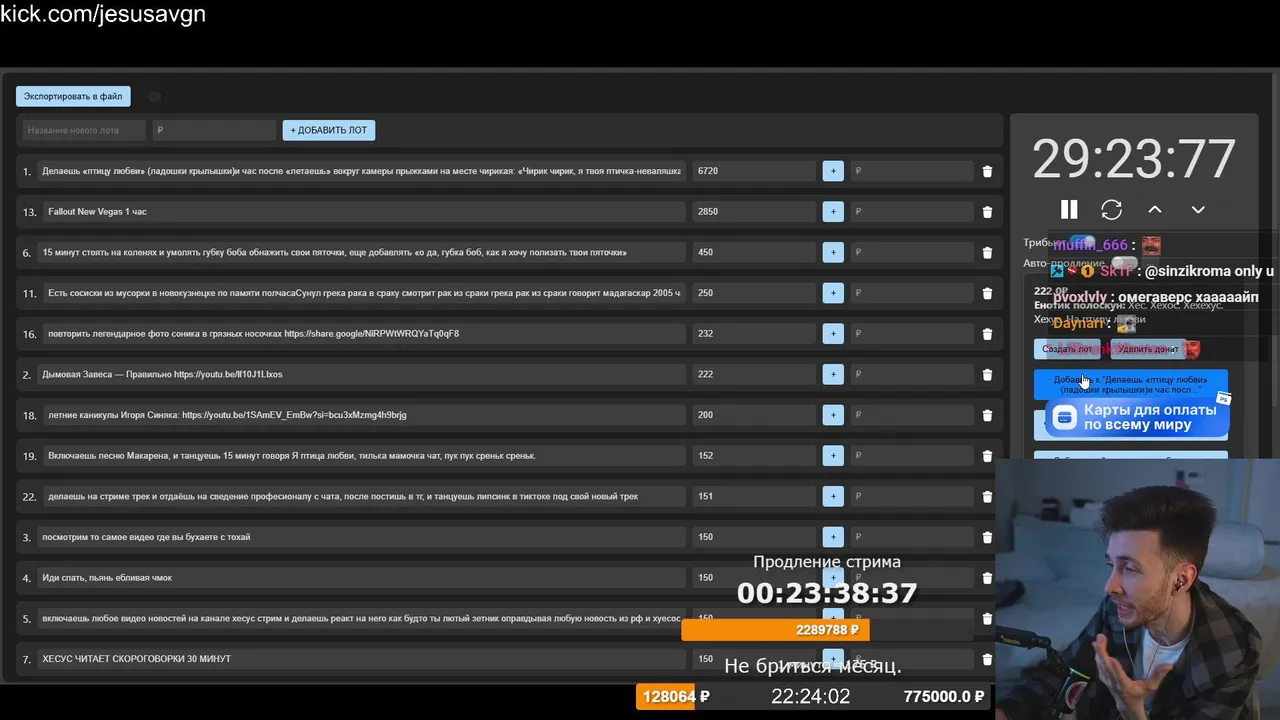Edit the amount field showing 222
This screenshot has height=720, width=1280.
[754, 374]
